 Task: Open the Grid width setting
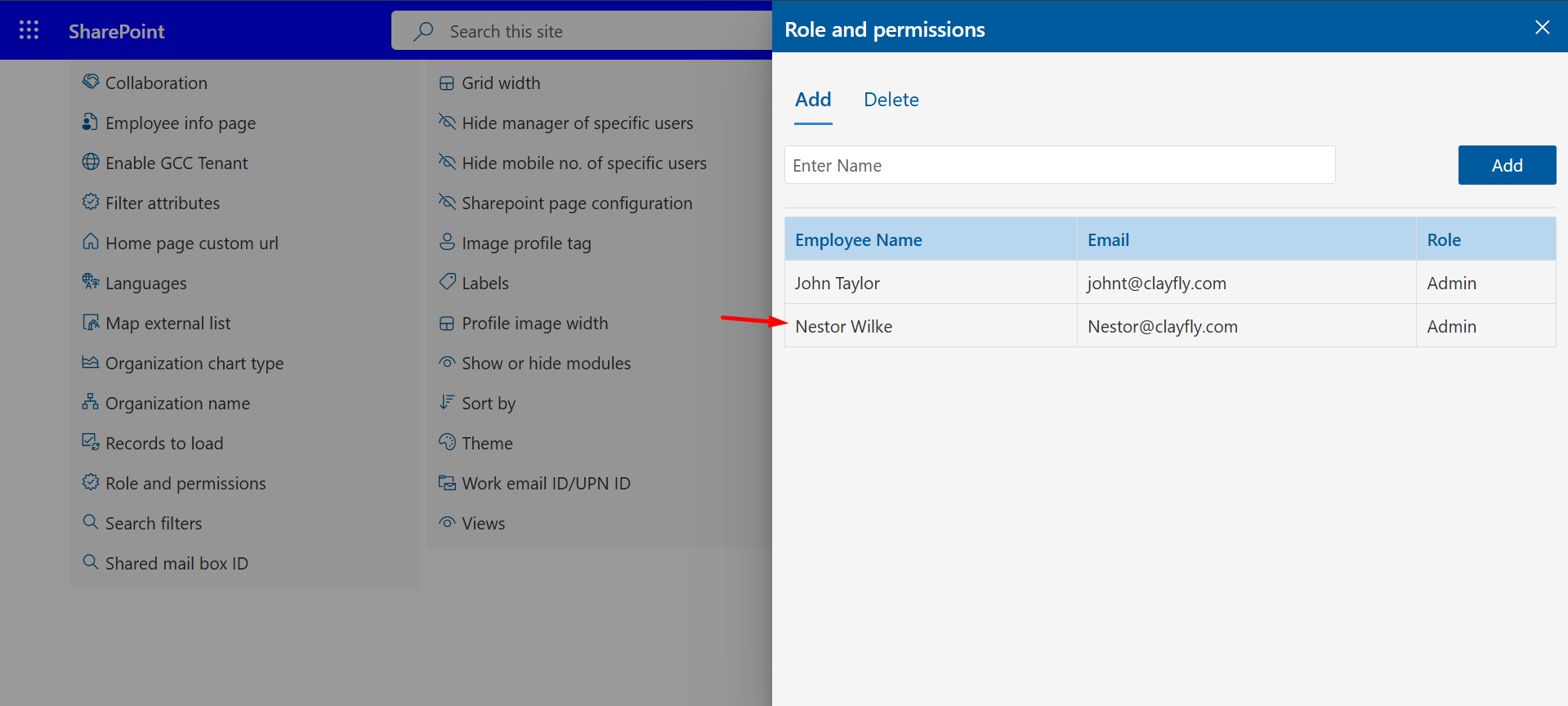[x=501, y=83]
